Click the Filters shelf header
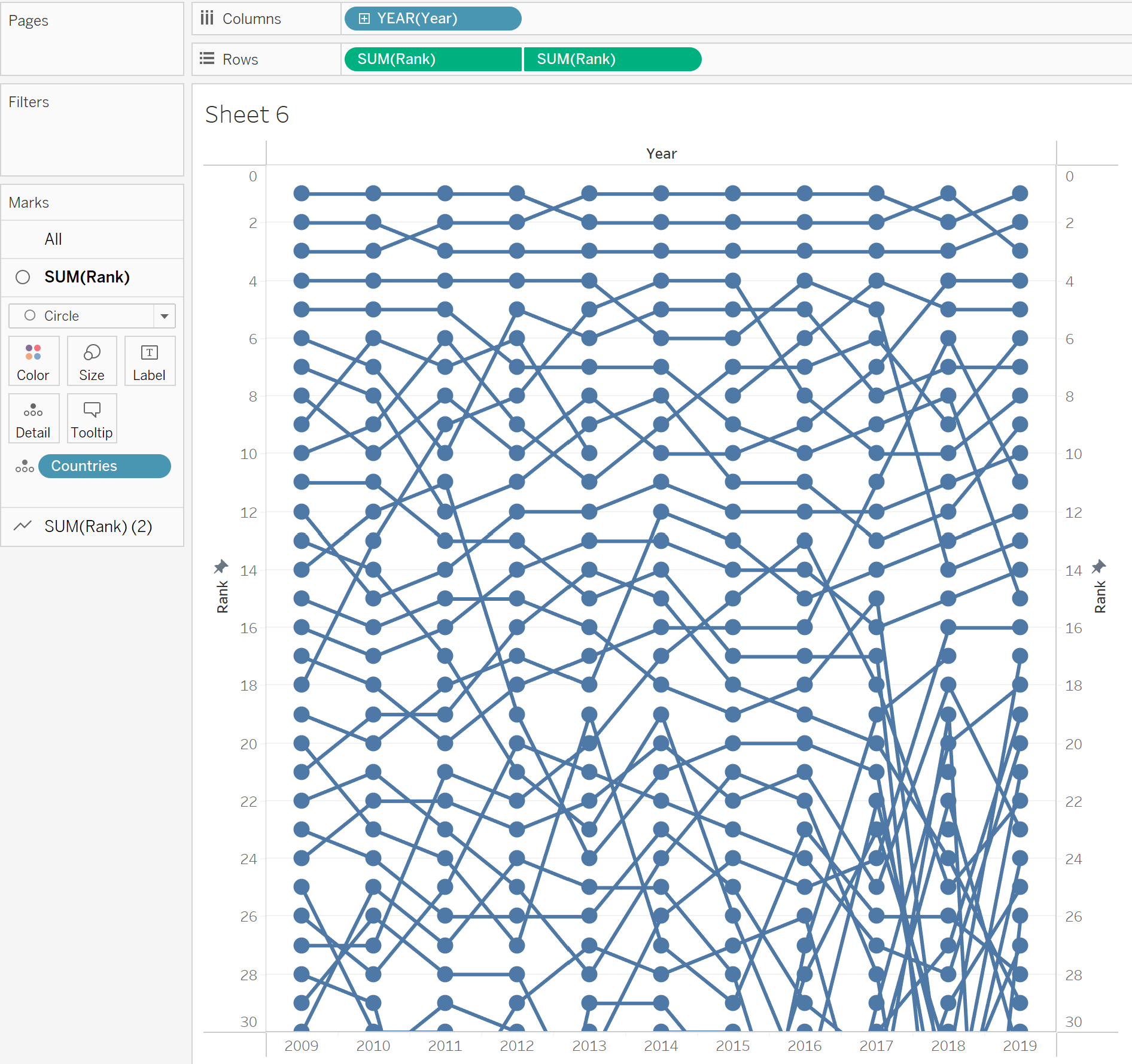The image size is (1132, 1064). coord(29,102)
